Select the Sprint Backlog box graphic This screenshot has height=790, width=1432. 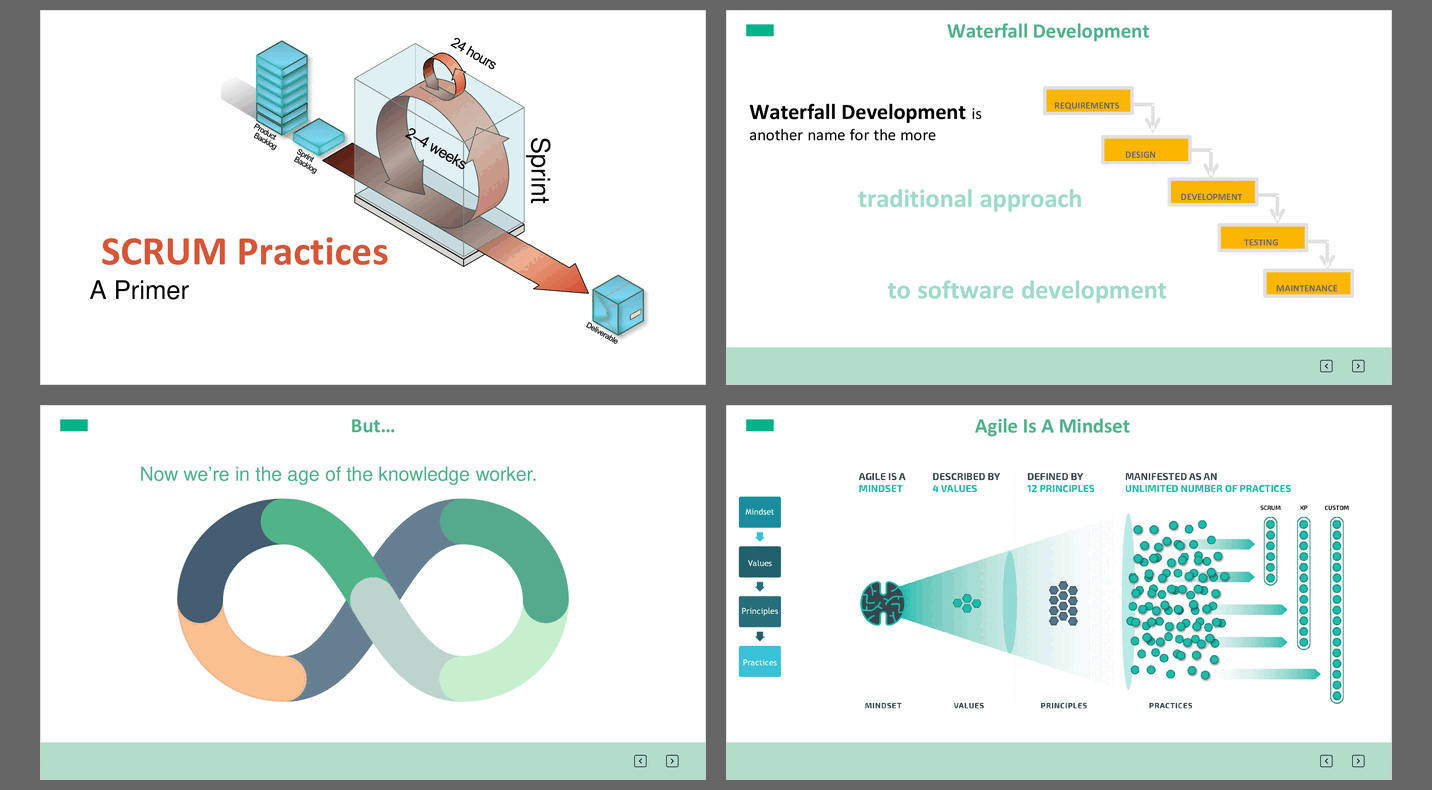320,137
